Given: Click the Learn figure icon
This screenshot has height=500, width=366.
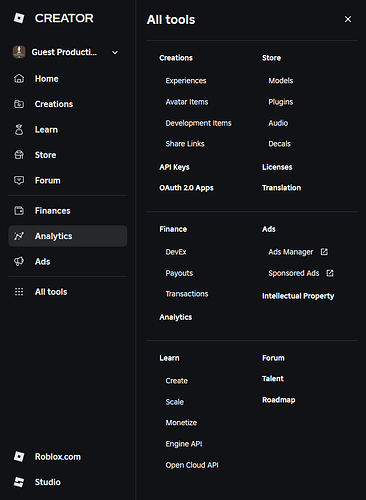Looking at the screenshot, I should 19,130.
